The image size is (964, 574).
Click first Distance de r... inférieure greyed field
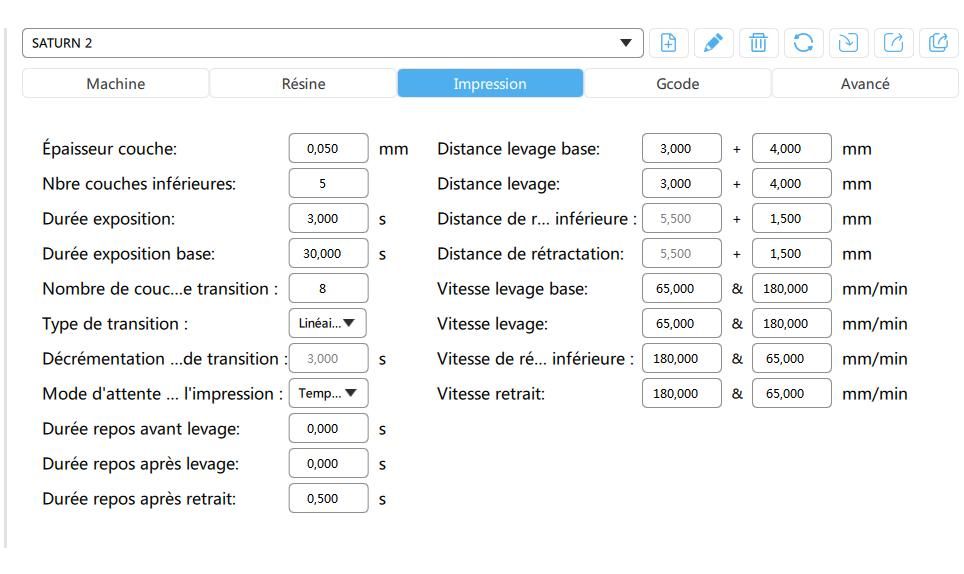tap(681, 218)
